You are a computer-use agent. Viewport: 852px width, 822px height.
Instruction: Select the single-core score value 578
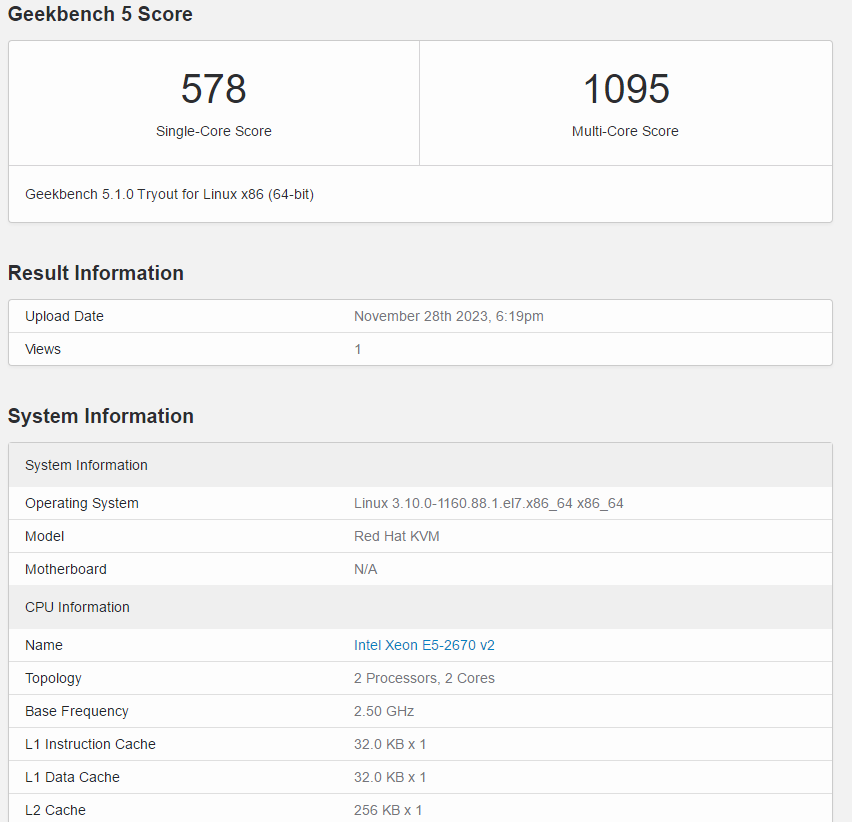(214, 89)
